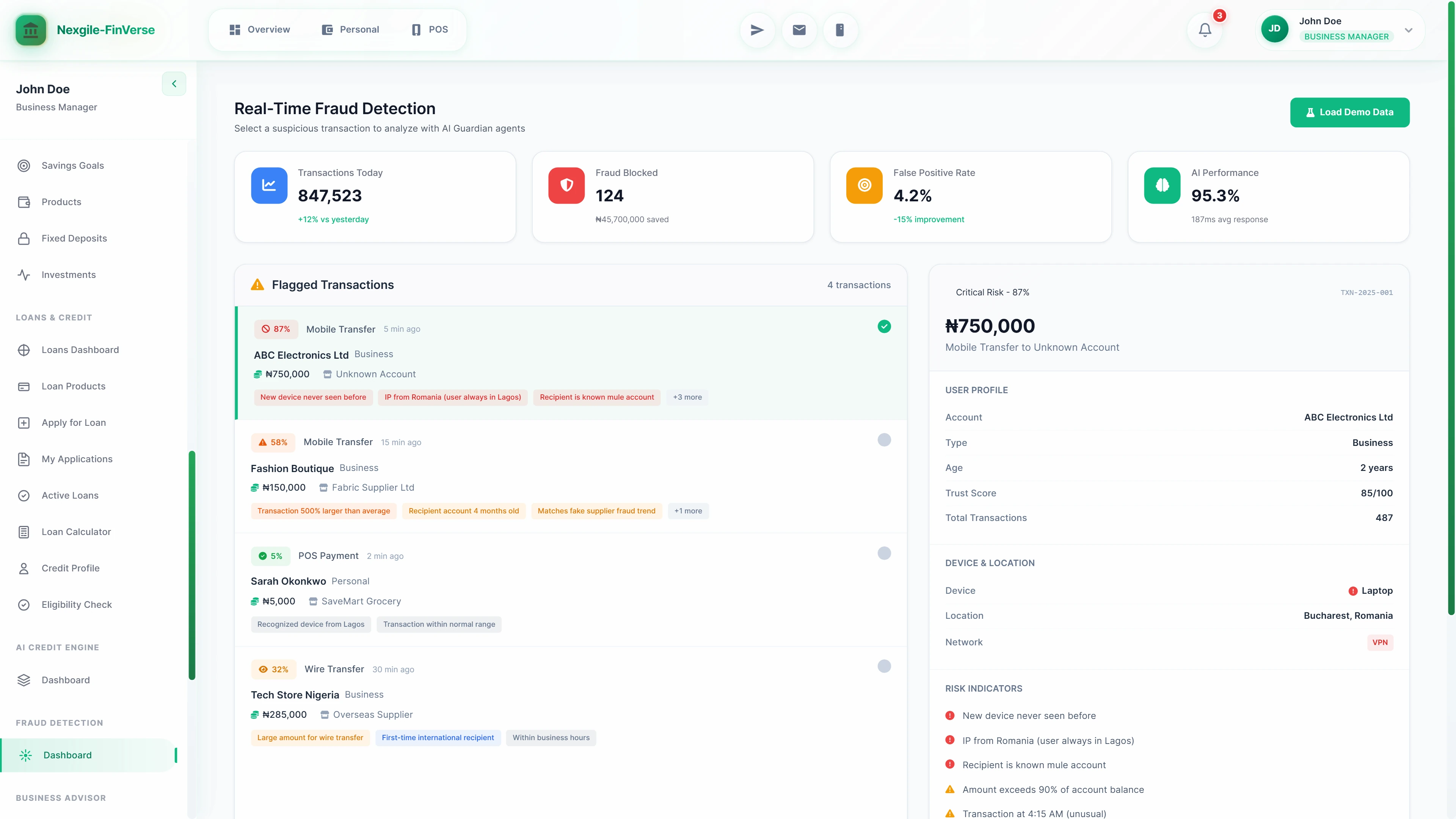1456x819 pixels.
Task: Open the POS tab
Action: click(429, 29)
